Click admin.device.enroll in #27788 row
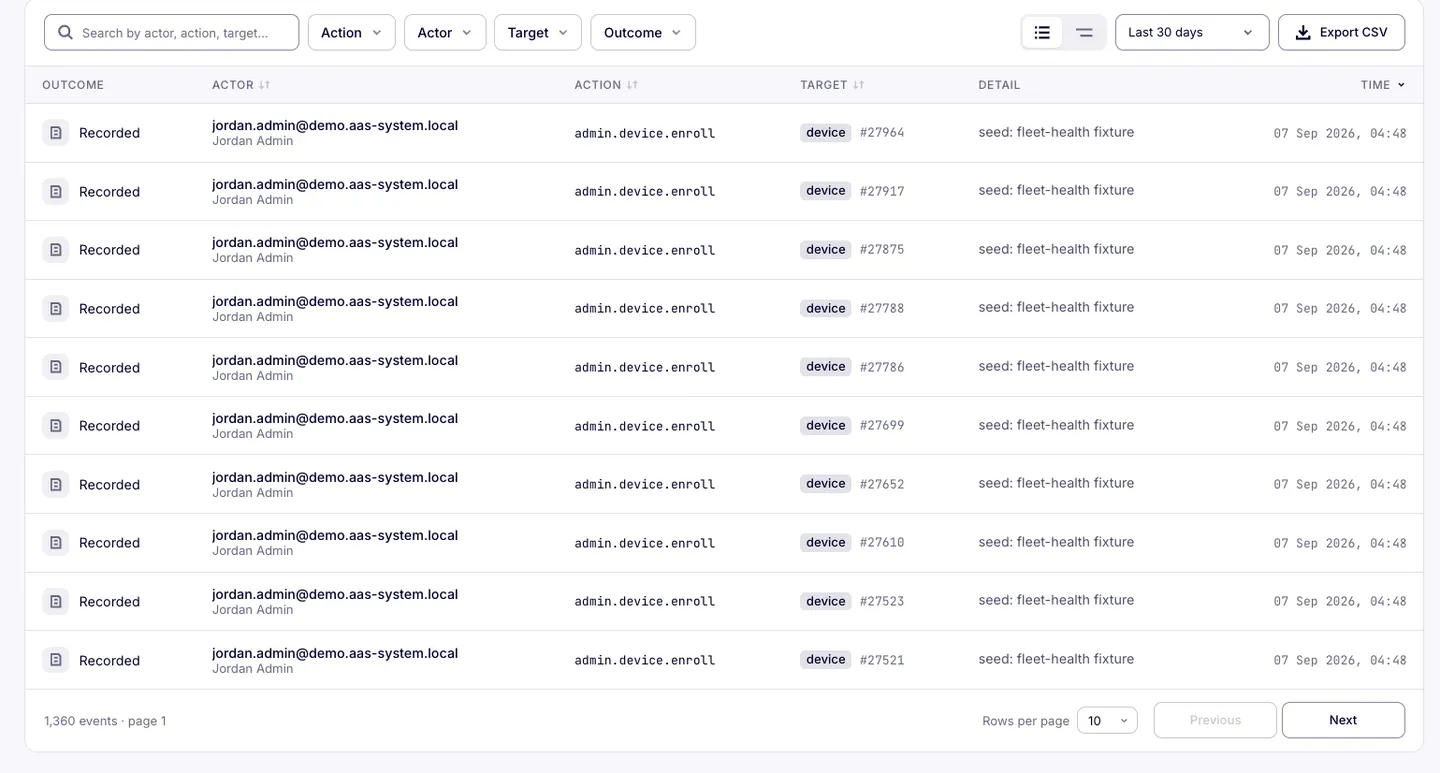1440x773 pixels. (645, 309)
